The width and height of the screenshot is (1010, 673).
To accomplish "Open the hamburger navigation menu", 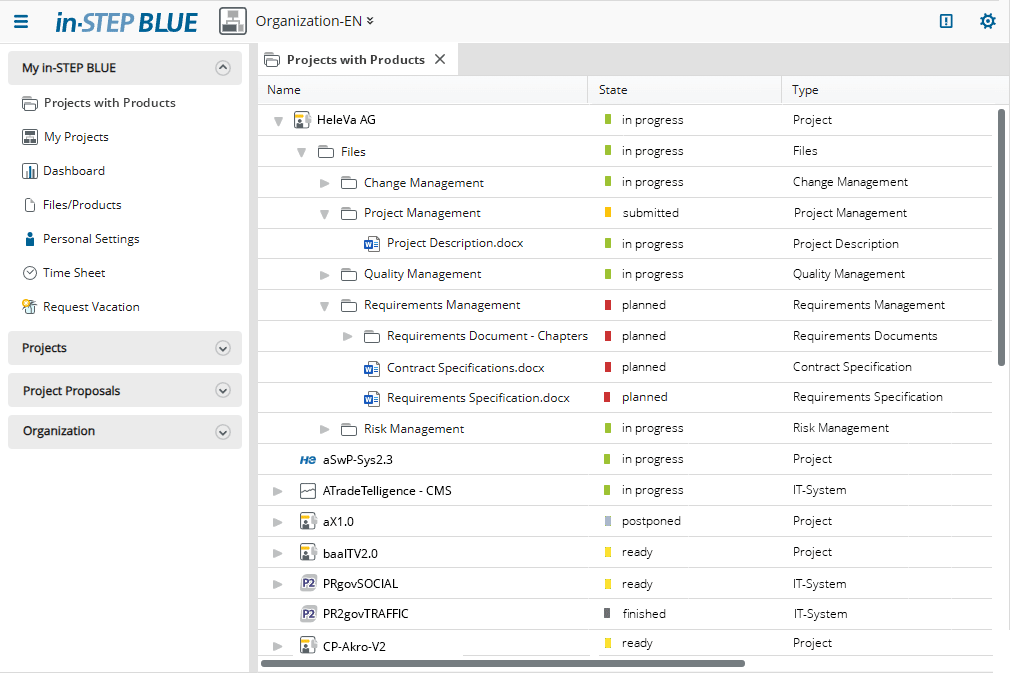I will [x=21, y=21].
